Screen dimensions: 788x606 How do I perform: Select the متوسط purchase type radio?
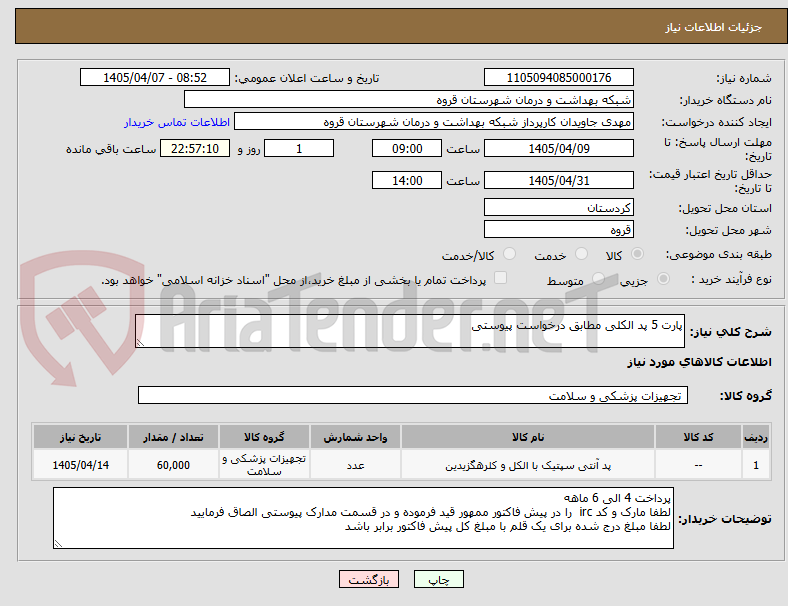point(598,278)
